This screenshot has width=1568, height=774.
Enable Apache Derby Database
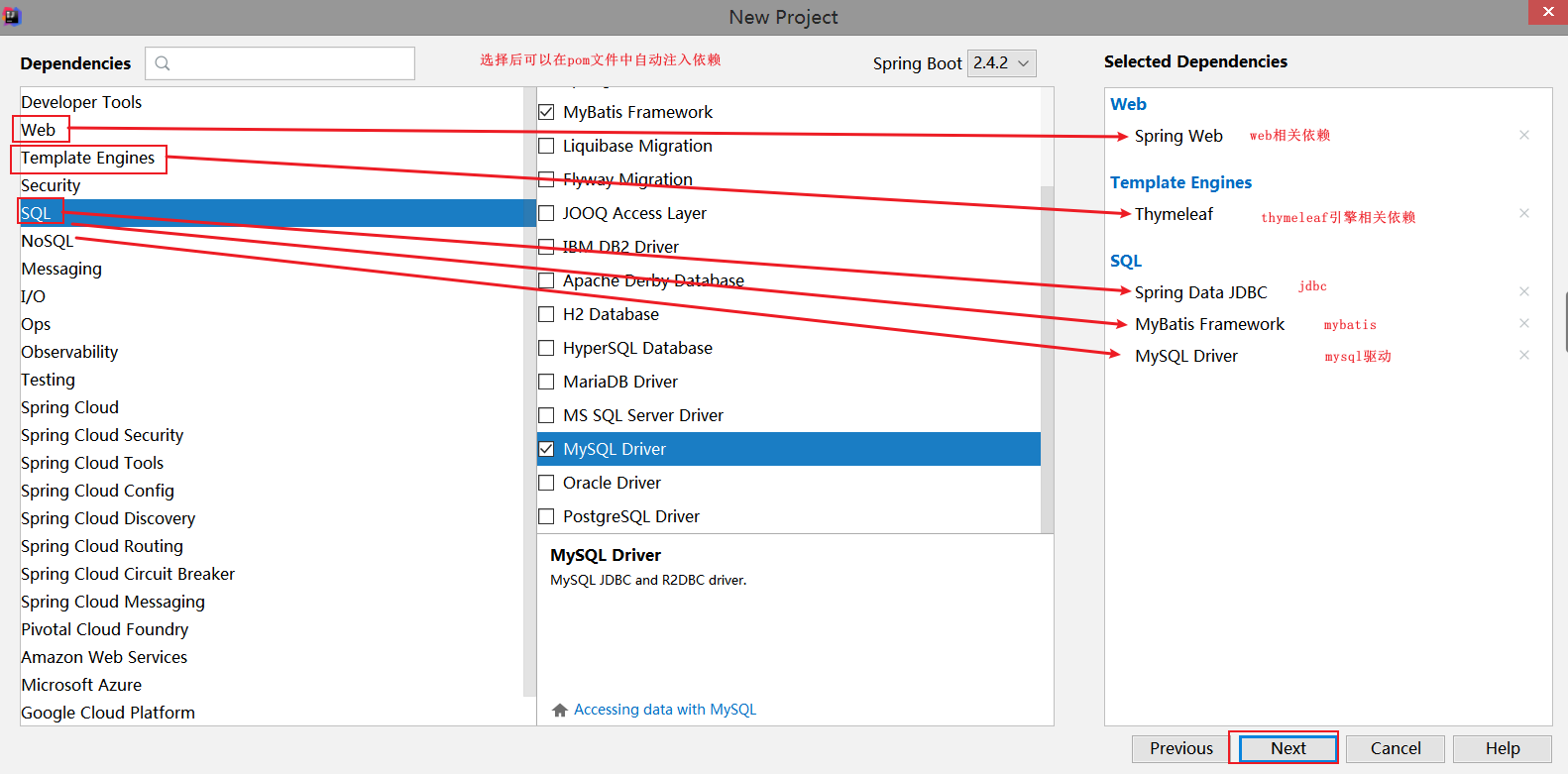pos(546,280)
